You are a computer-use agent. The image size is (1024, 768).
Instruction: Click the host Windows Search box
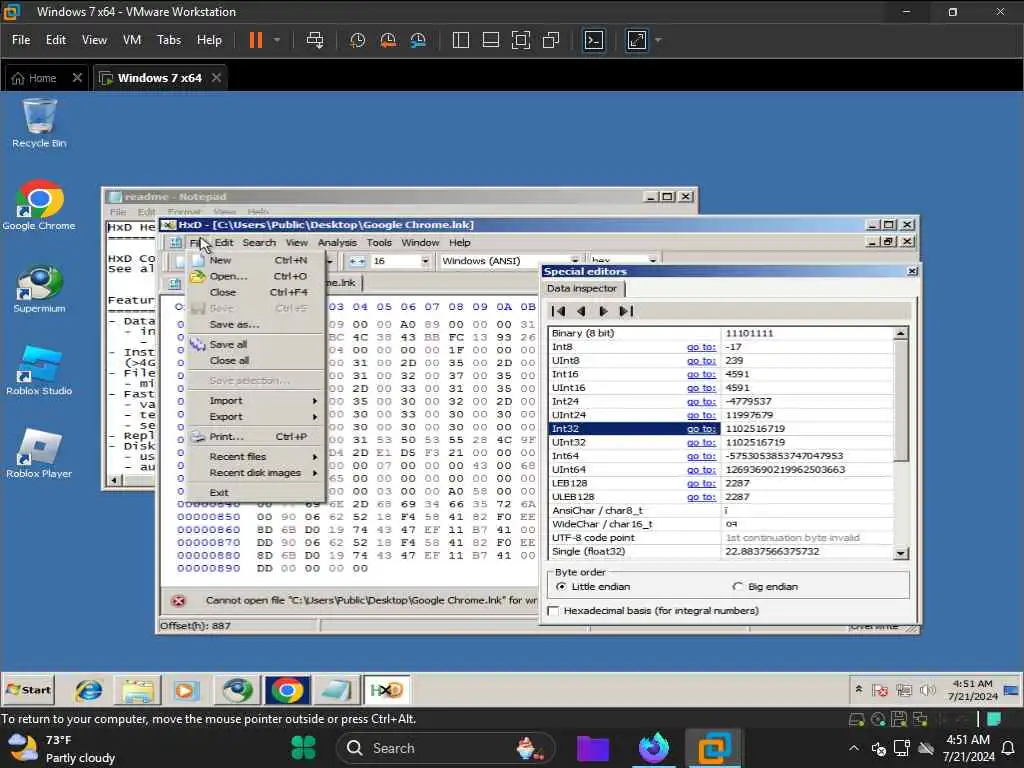pyautogui.click(x=445, y=748)
